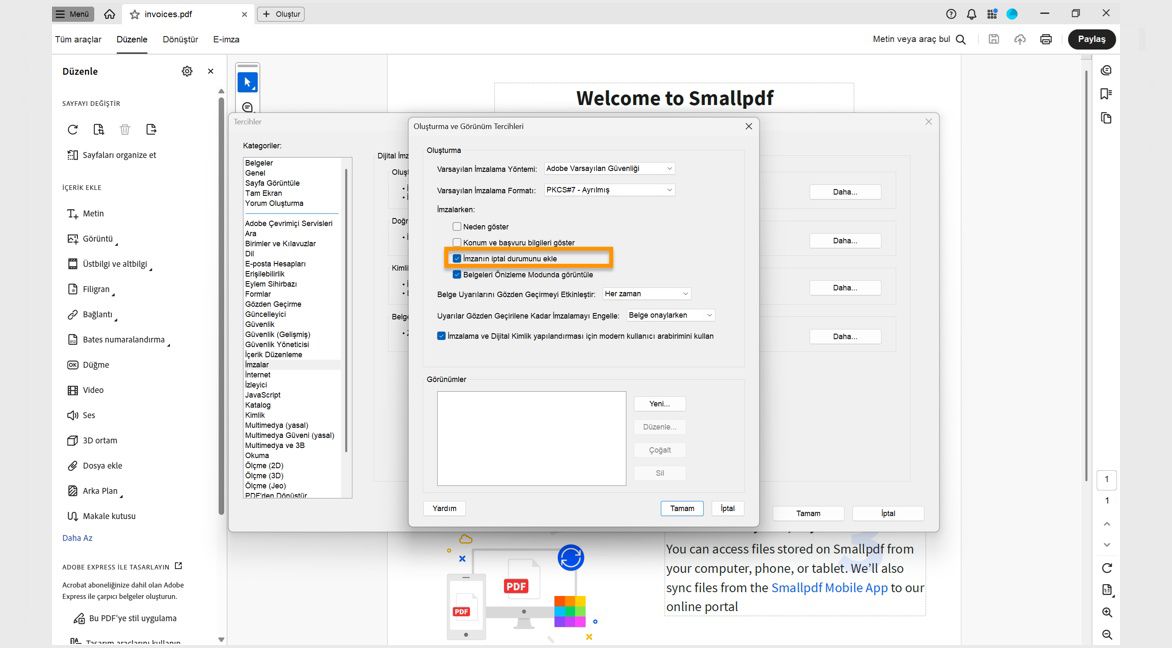
Task: Uncheck İmzanın iptal durumunu ekle
Action: (457, 259)
